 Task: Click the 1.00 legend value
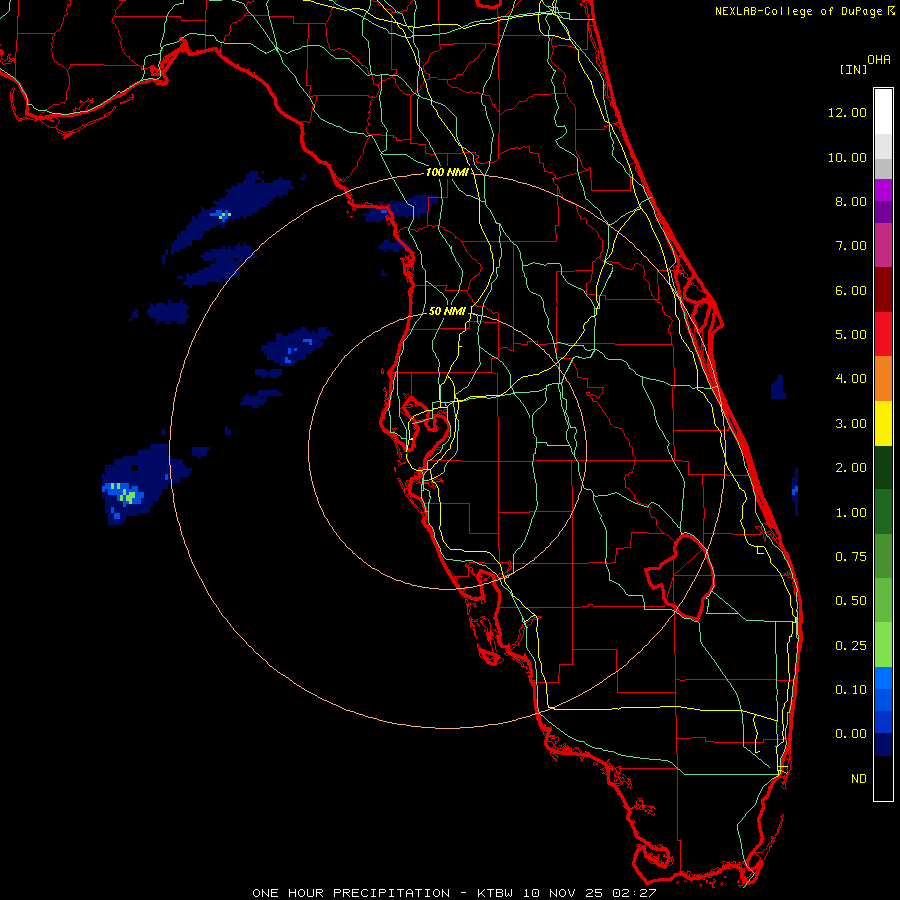[851, 513]
